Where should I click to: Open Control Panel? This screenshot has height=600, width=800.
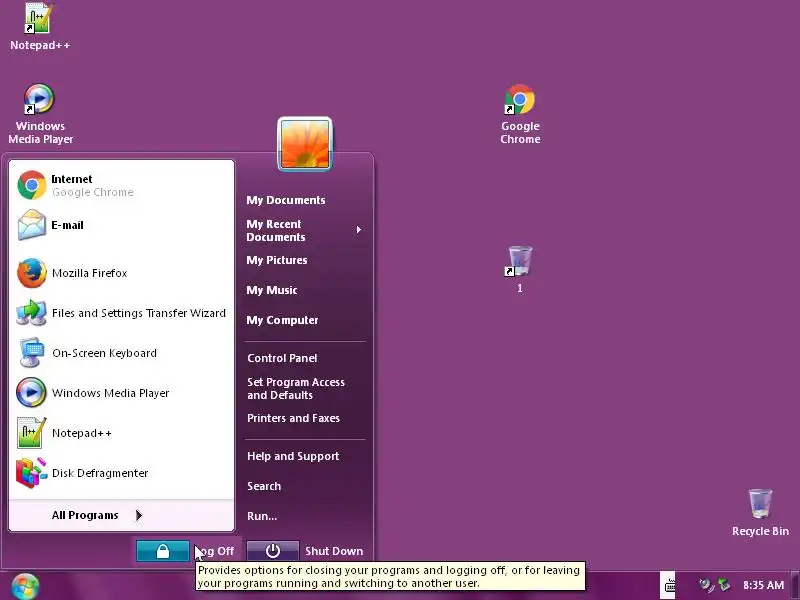[282, 358]
